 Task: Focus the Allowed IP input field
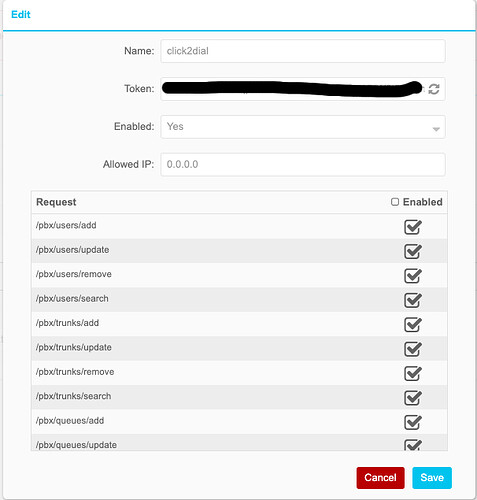click(x=303, y=164)
